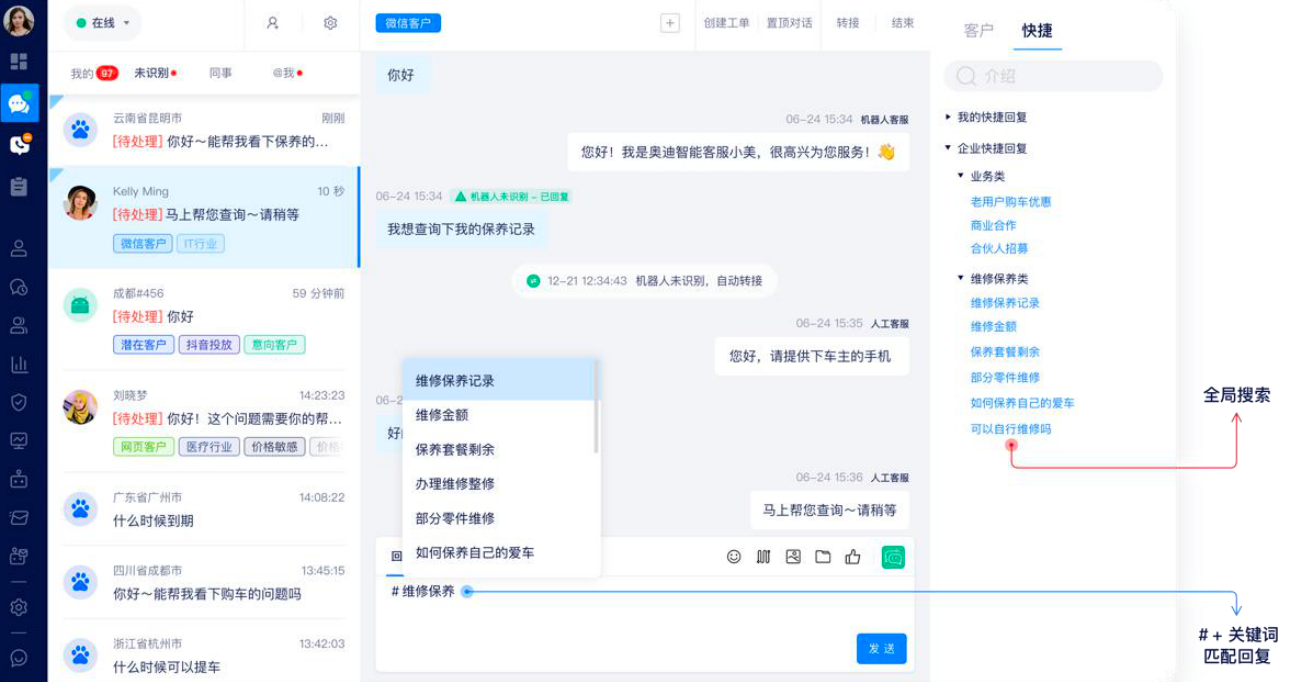This screenshot has height=682, width=1294.
Task: Click the thumbs-up rating icon
Action: (853, 557)
